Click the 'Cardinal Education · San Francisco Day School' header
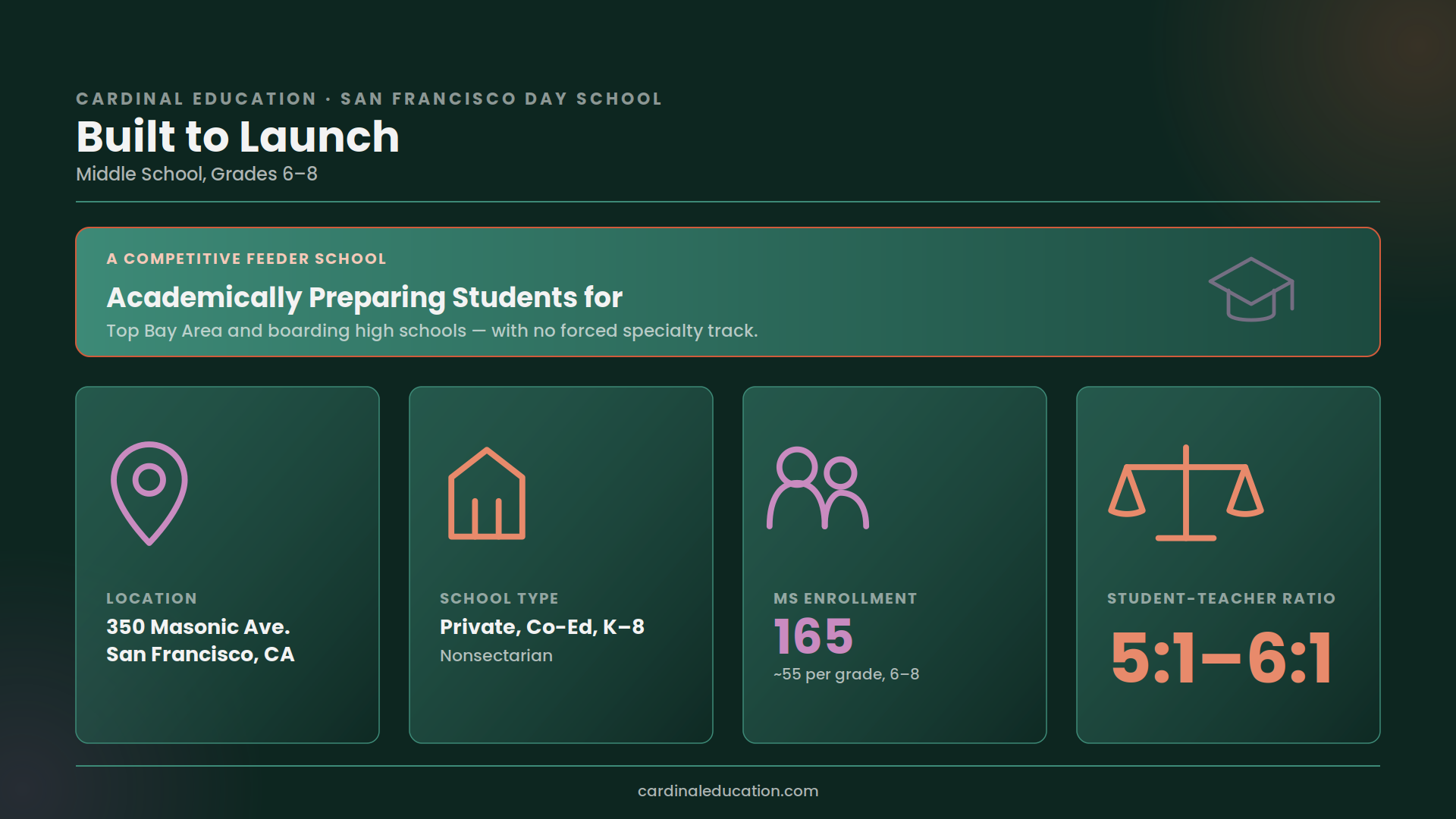1456x819 pixels. [x=369, y=99]
